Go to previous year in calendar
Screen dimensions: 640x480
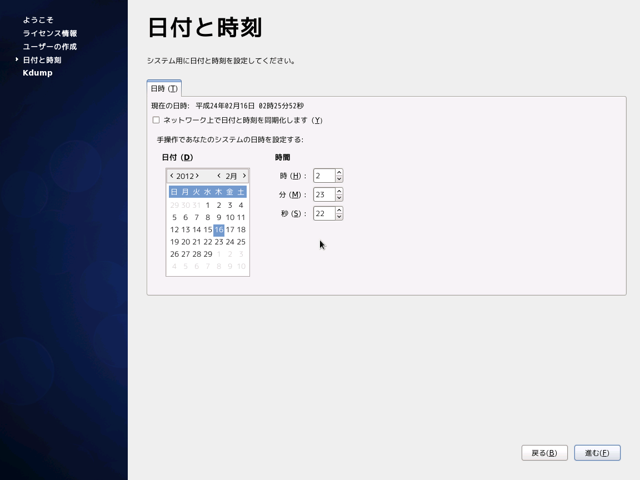[x=172, y=176]
